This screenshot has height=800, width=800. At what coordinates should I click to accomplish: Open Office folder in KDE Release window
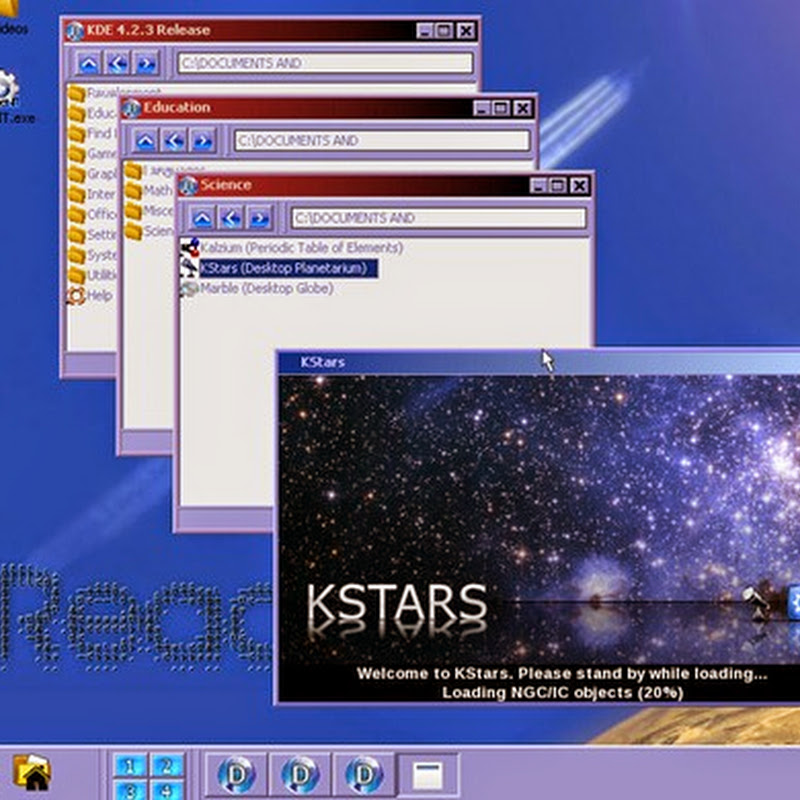tap(92, 214)
